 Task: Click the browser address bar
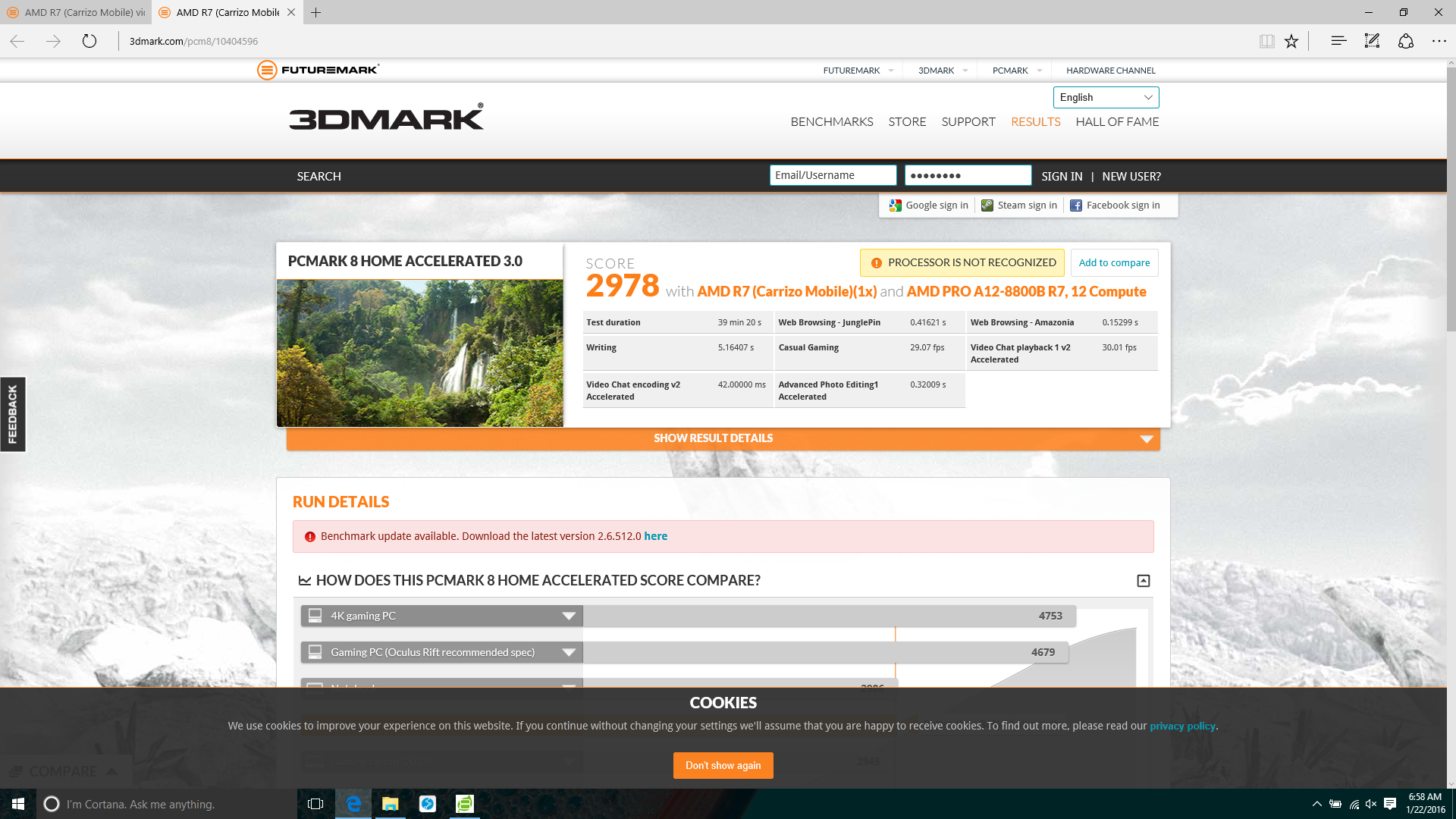pos(682,41)
